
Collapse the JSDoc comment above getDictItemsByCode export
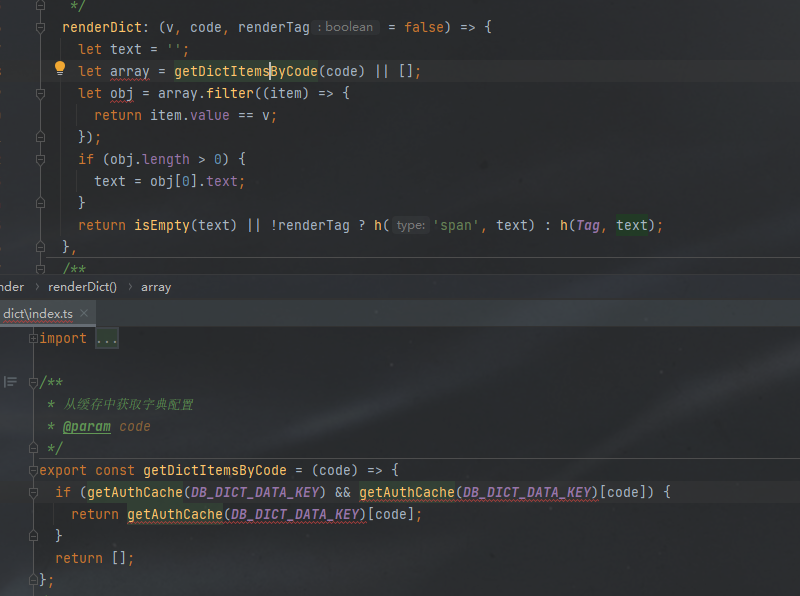pyautogui.click(x=33, y=382)
